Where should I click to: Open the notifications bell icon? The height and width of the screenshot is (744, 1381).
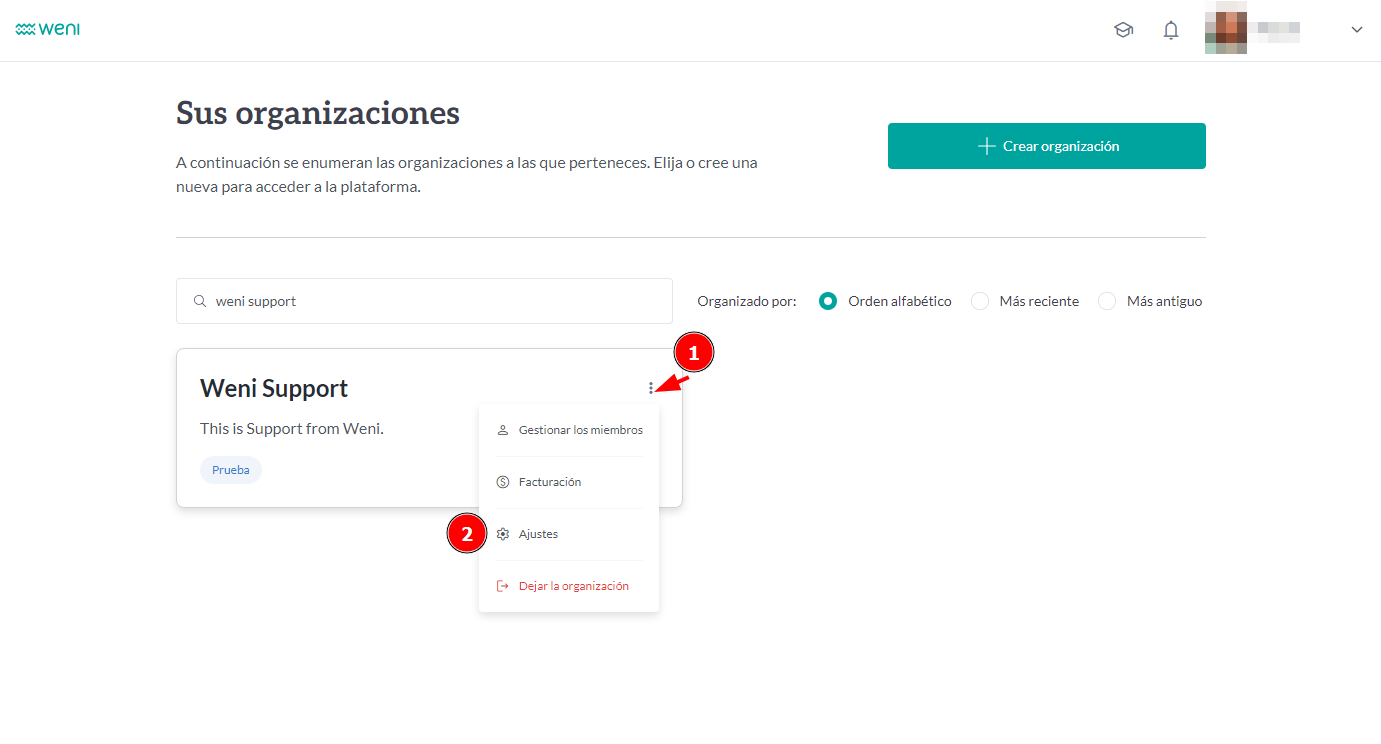pos(1170,30)
